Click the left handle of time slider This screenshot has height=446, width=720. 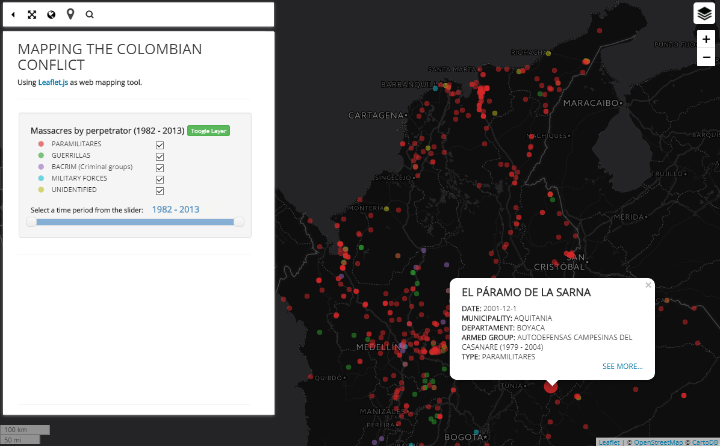[x=31, y=222]
